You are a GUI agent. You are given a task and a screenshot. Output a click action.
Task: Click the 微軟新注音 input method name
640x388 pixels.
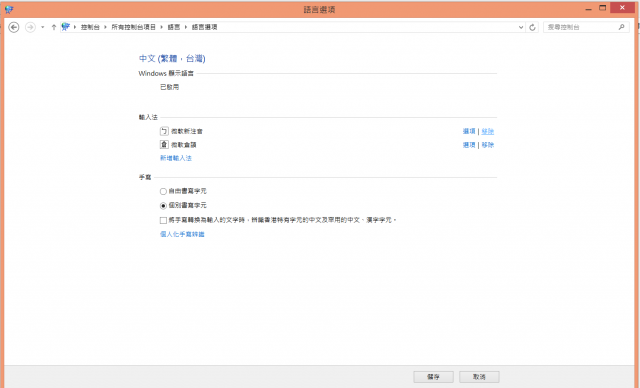coord(187,131)
